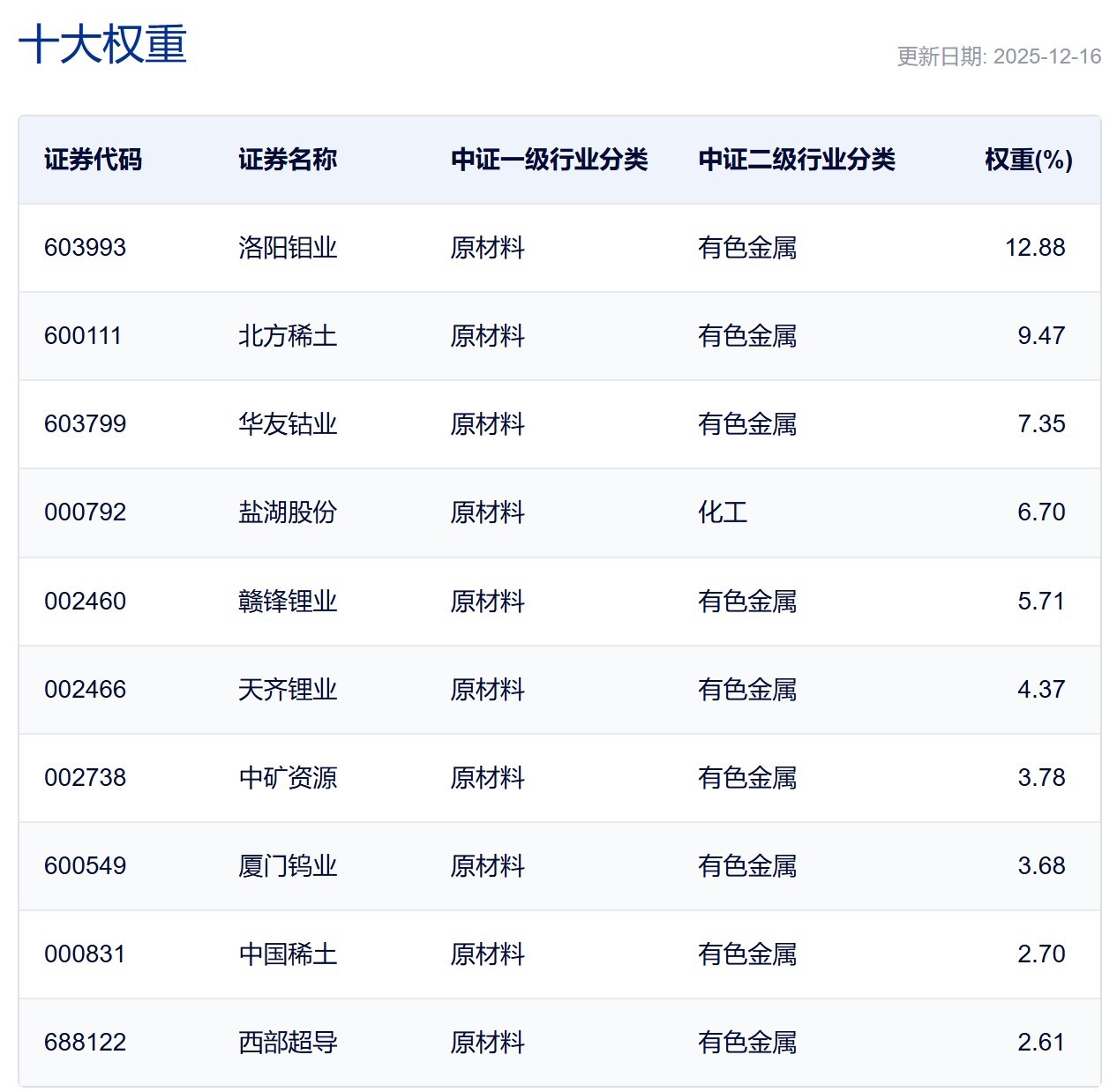Open the 洛阳钼业 security name
This screenshot has height=1092, width=1117.
tap(288, 248)
